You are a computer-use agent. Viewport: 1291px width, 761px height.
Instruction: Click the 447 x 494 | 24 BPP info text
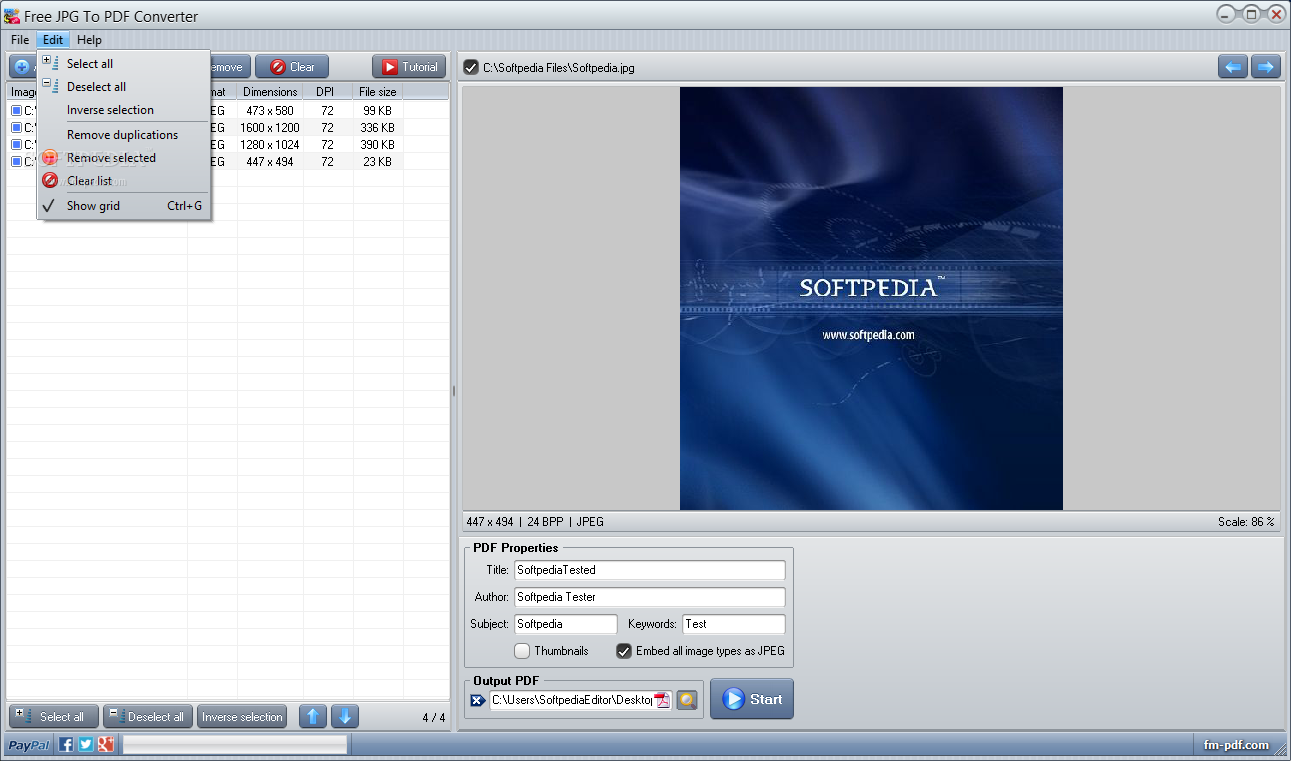click(x=535, y=522)
